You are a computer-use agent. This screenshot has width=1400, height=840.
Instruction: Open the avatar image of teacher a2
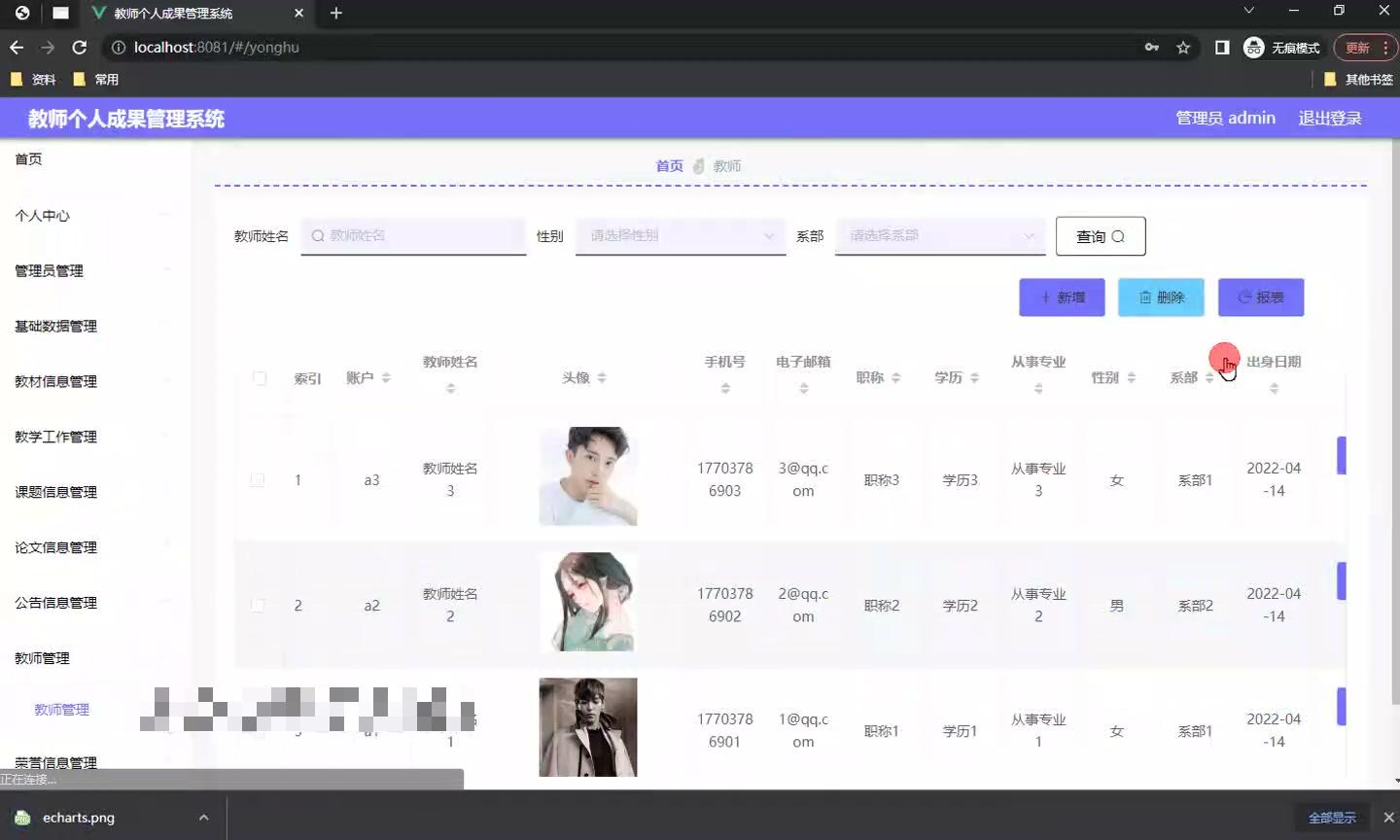coord(588,602)
